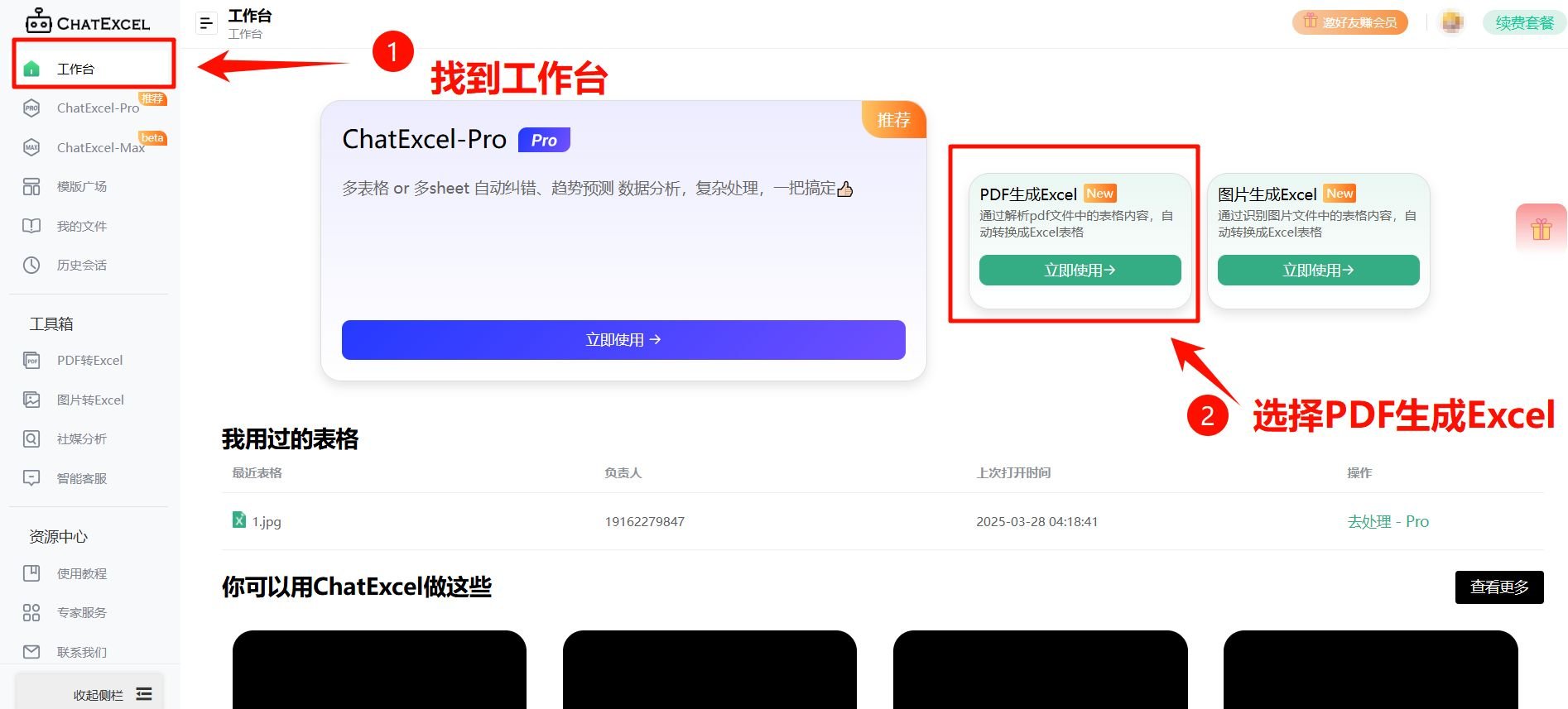Click 立即使用 on the 图片生成Excel card

coord(1318,271)
